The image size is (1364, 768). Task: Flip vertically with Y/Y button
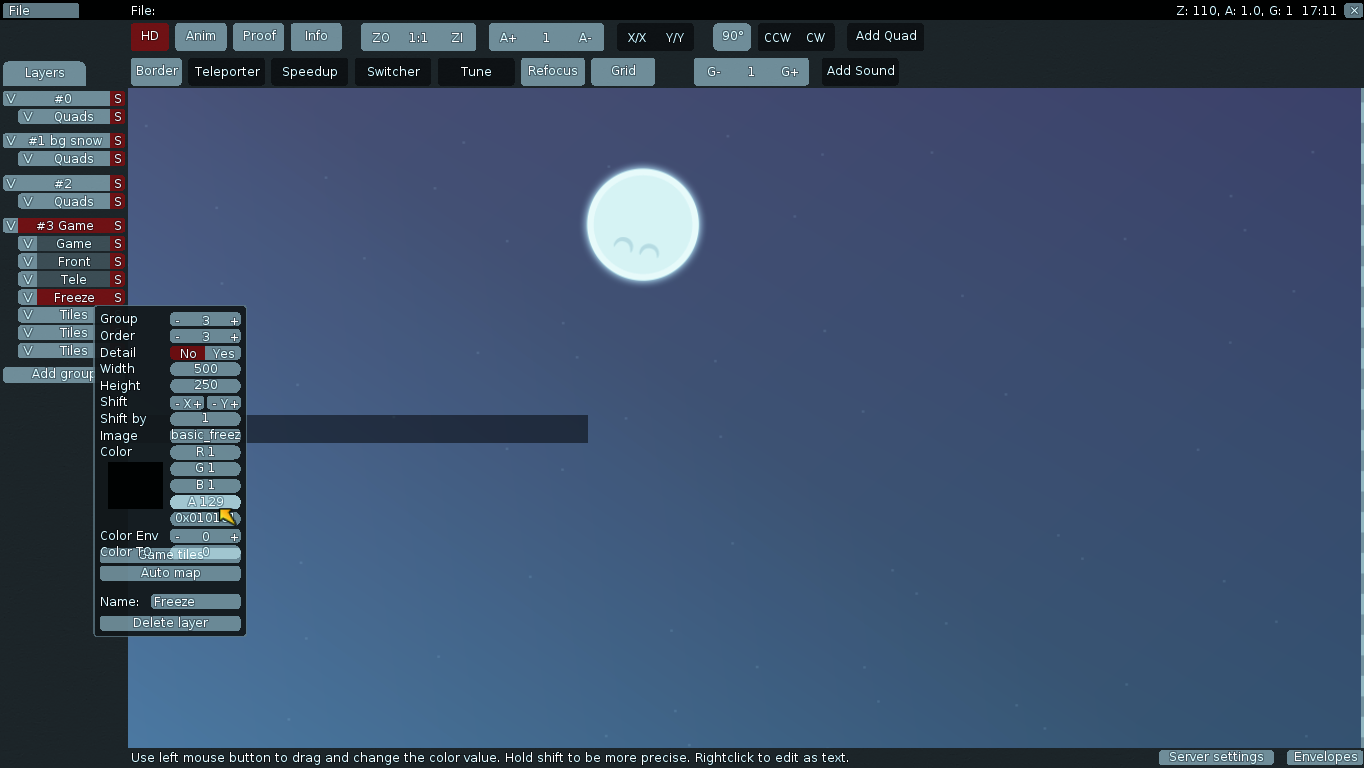pyautogui.click(x=675, y=38)
